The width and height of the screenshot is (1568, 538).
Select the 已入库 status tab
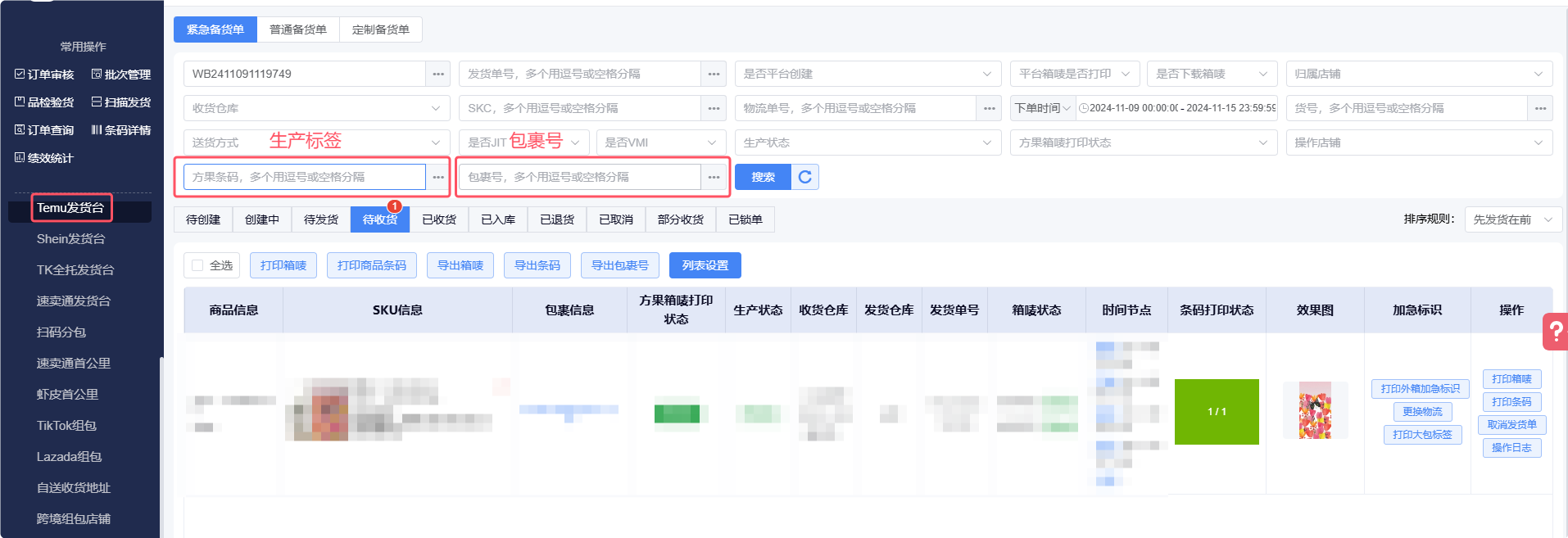[498, 219]
